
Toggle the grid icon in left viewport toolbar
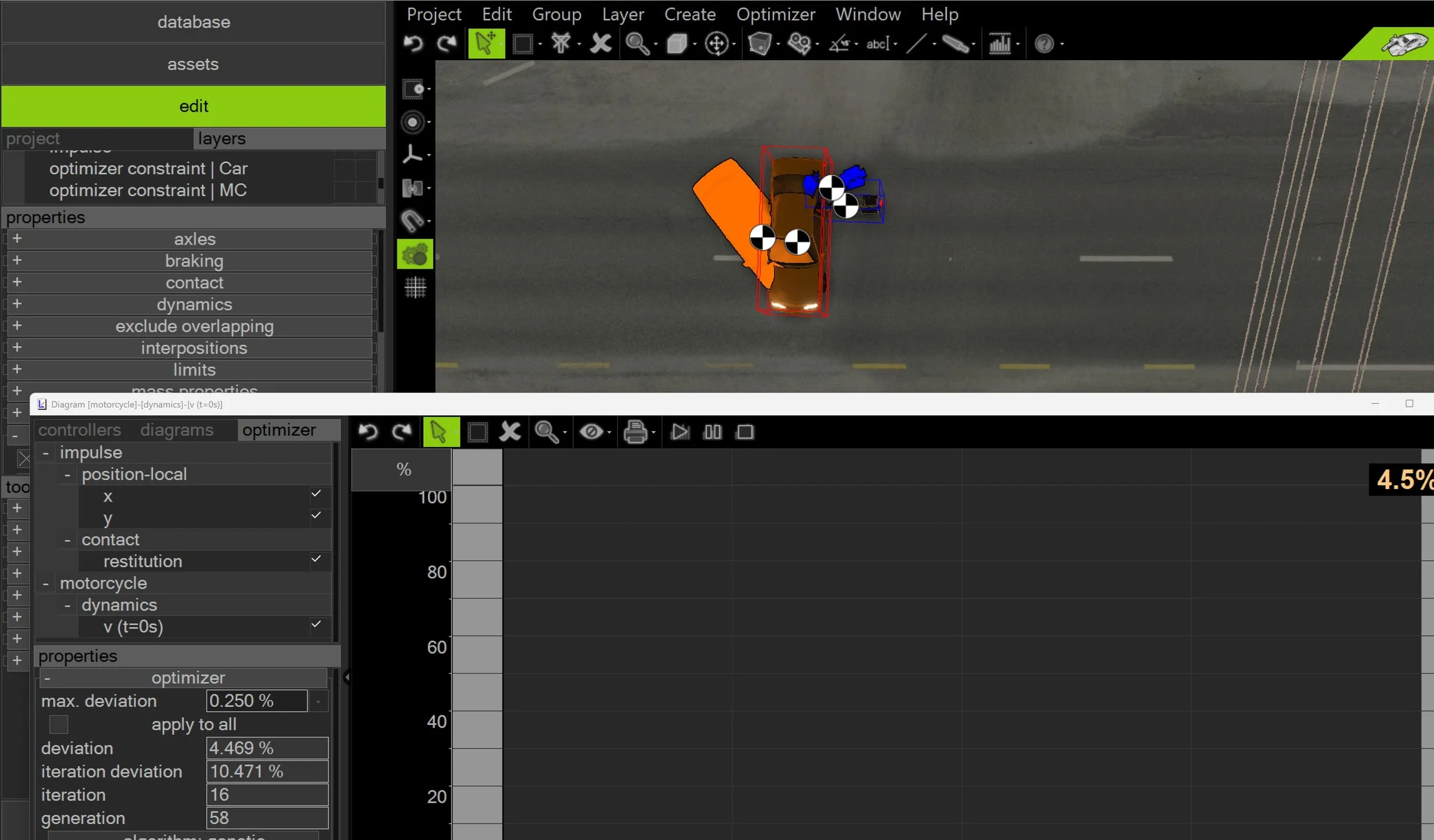(x=415, y=287)
